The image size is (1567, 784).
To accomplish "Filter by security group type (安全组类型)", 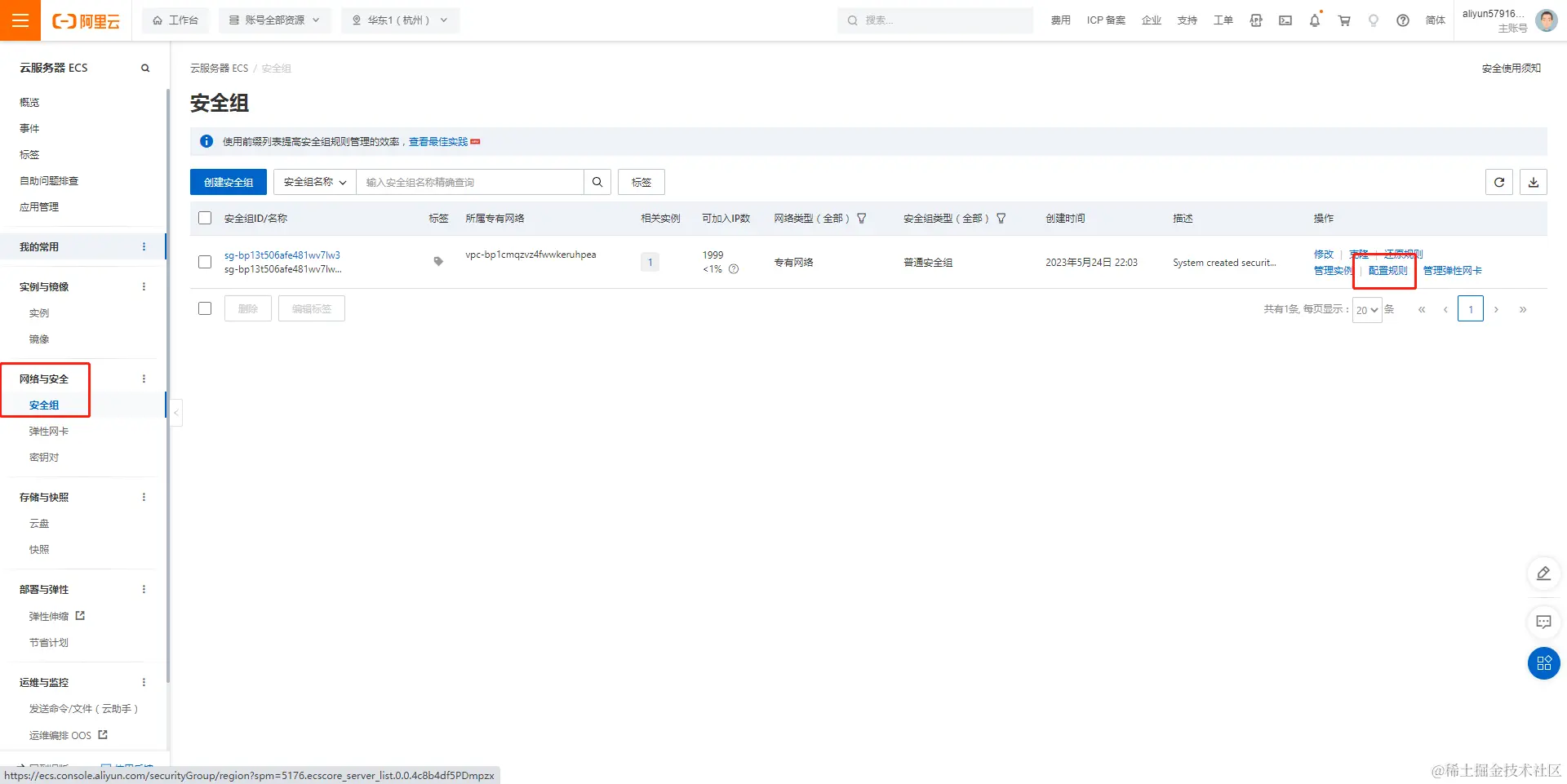I will [1001, 219].
